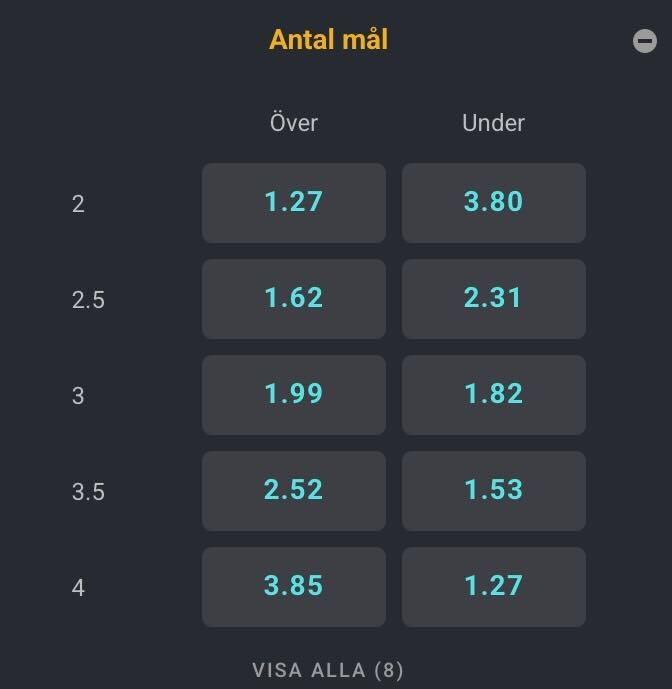This screenshot has width=672, height=689.
Task: Pick Över 2.5 odds 1.62
Action: pos(294,299)
